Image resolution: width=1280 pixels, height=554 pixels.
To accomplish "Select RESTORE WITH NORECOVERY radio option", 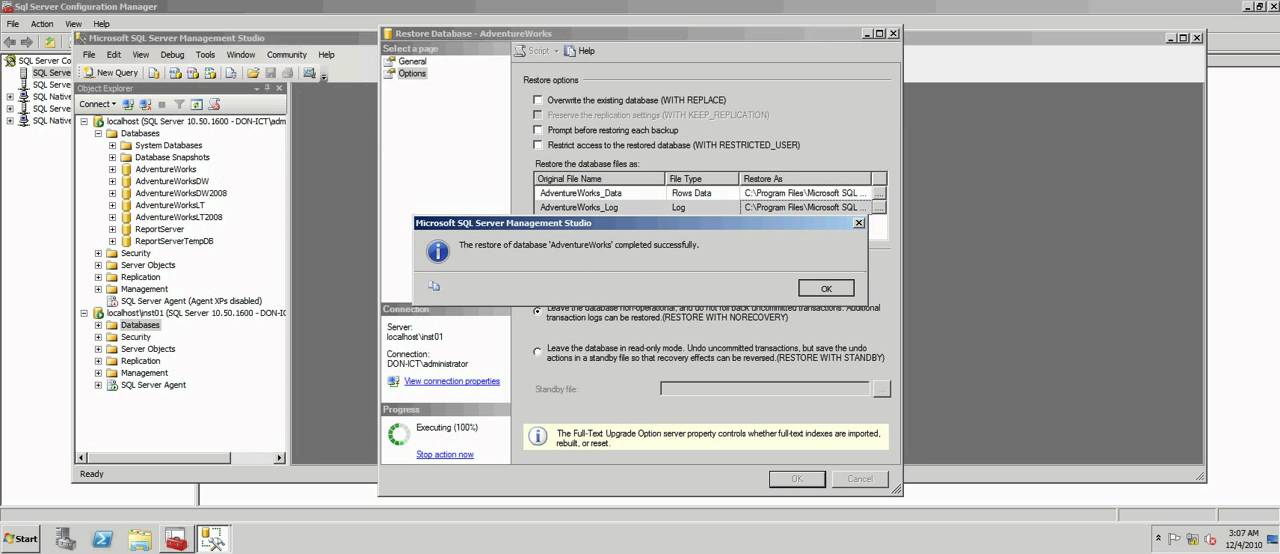I will (538, 311).
